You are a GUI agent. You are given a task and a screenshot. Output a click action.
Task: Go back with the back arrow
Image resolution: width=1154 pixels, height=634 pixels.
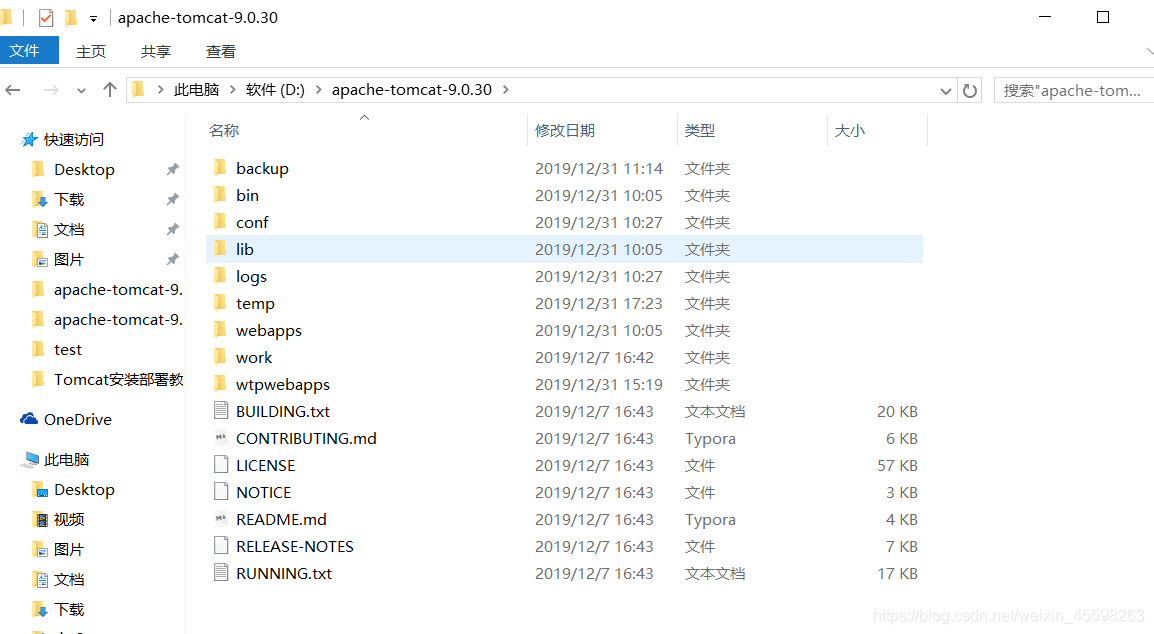point(13,90)
